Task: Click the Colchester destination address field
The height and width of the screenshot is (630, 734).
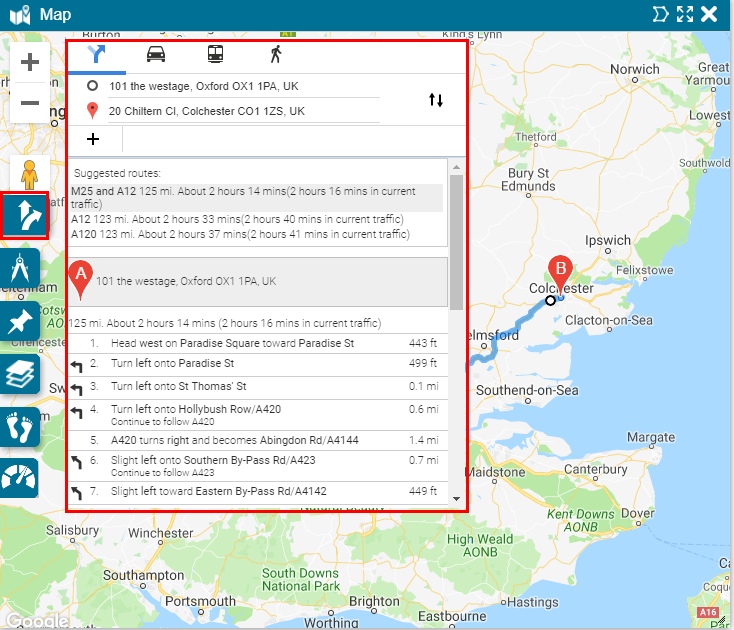Action: point(240,111)
